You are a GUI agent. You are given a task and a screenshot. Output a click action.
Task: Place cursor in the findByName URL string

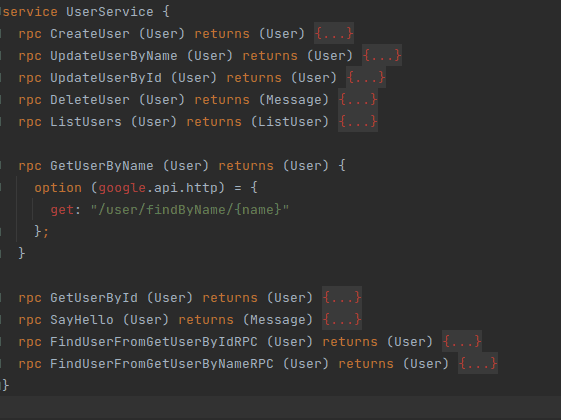point(190,210)
